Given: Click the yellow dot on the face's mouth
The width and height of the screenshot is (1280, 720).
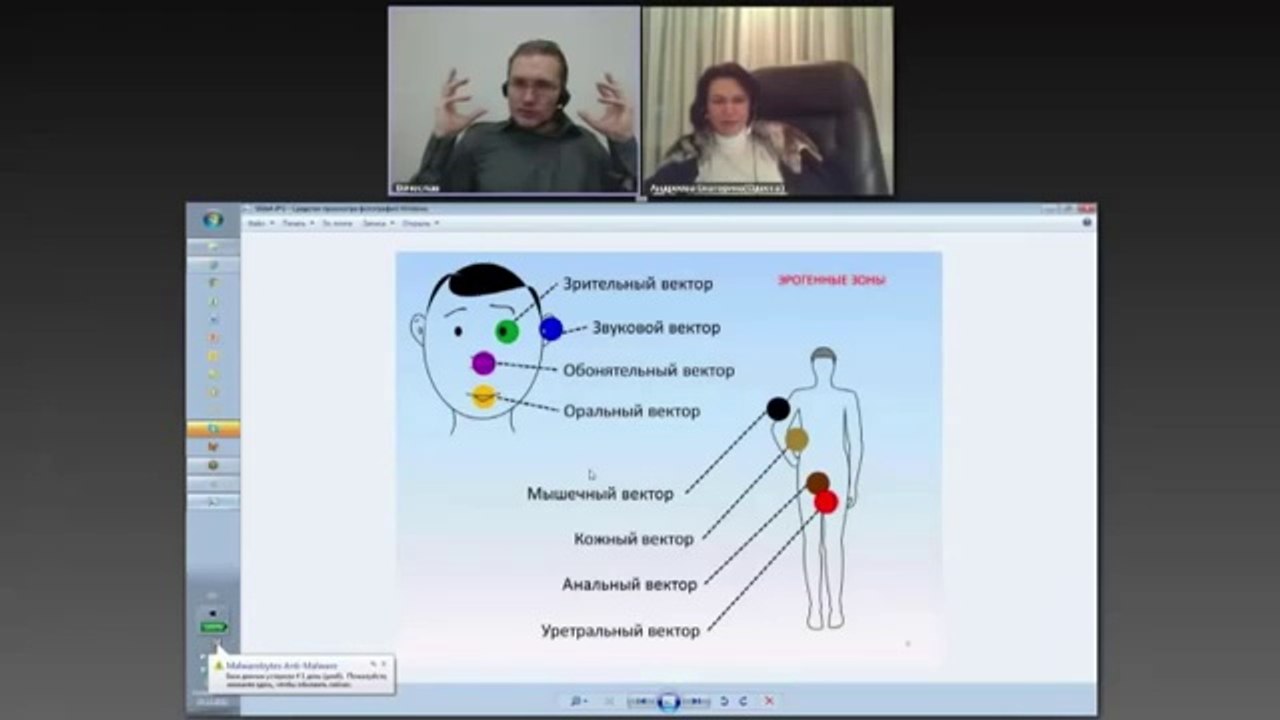Looking at the screenshot, I should [484, 397].
